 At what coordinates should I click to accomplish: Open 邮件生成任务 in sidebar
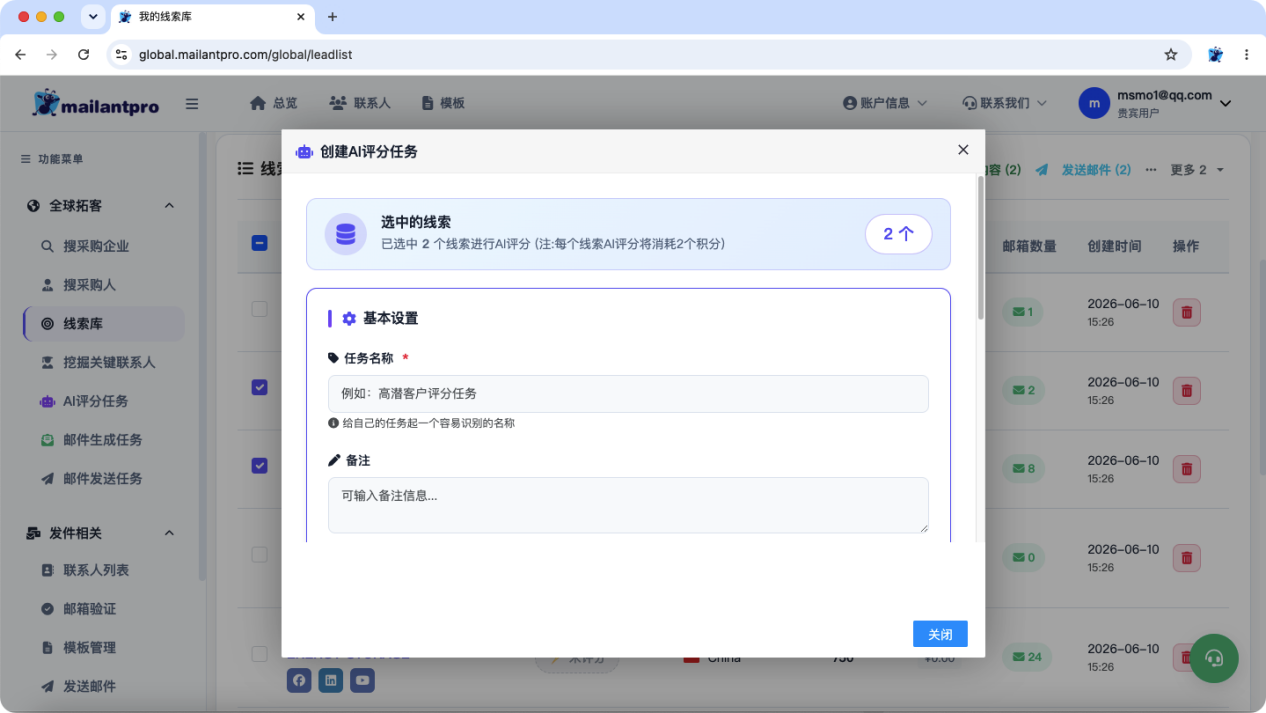103,439
